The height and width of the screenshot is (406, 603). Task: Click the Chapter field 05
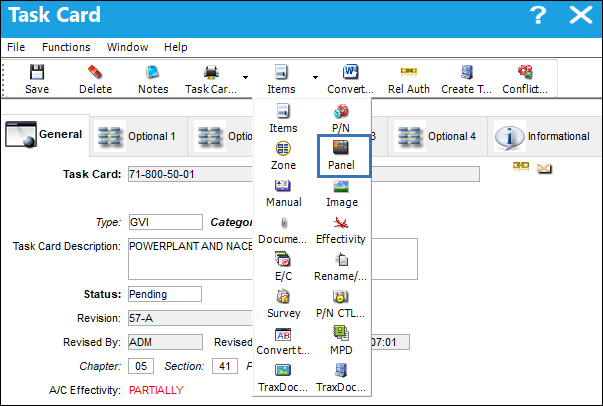[x=141, y=366]
